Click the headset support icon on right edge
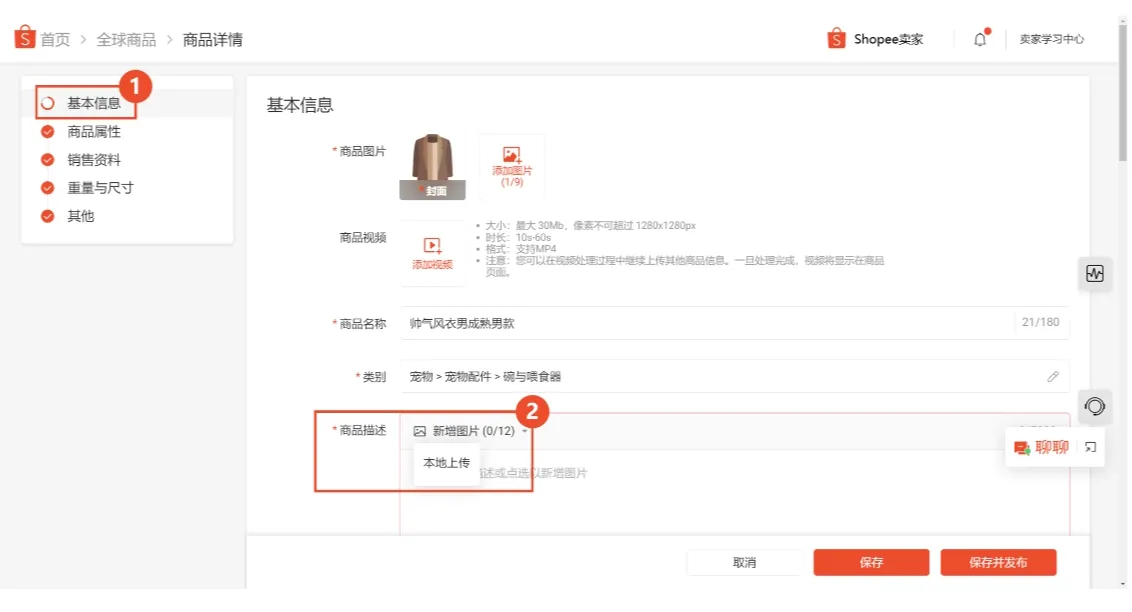The image size is (1132, 612). click(1094, 407)
